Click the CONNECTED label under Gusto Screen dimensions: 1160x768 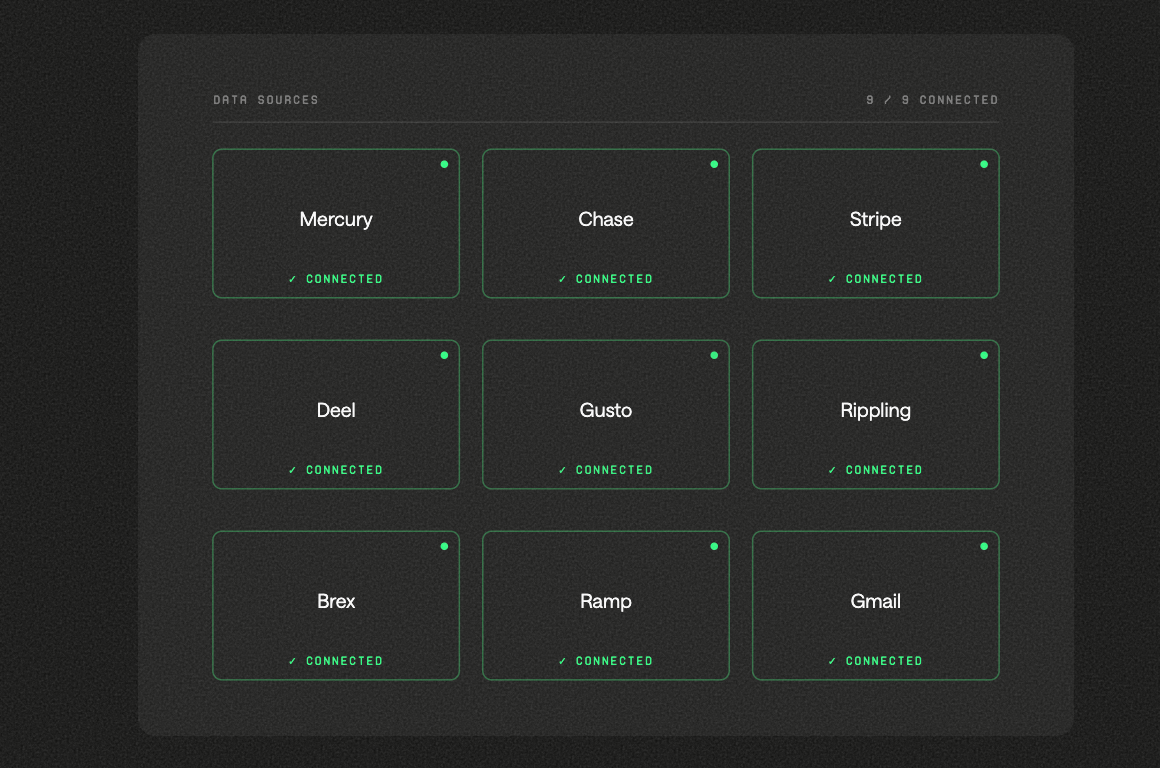click(x=615, y=470)
